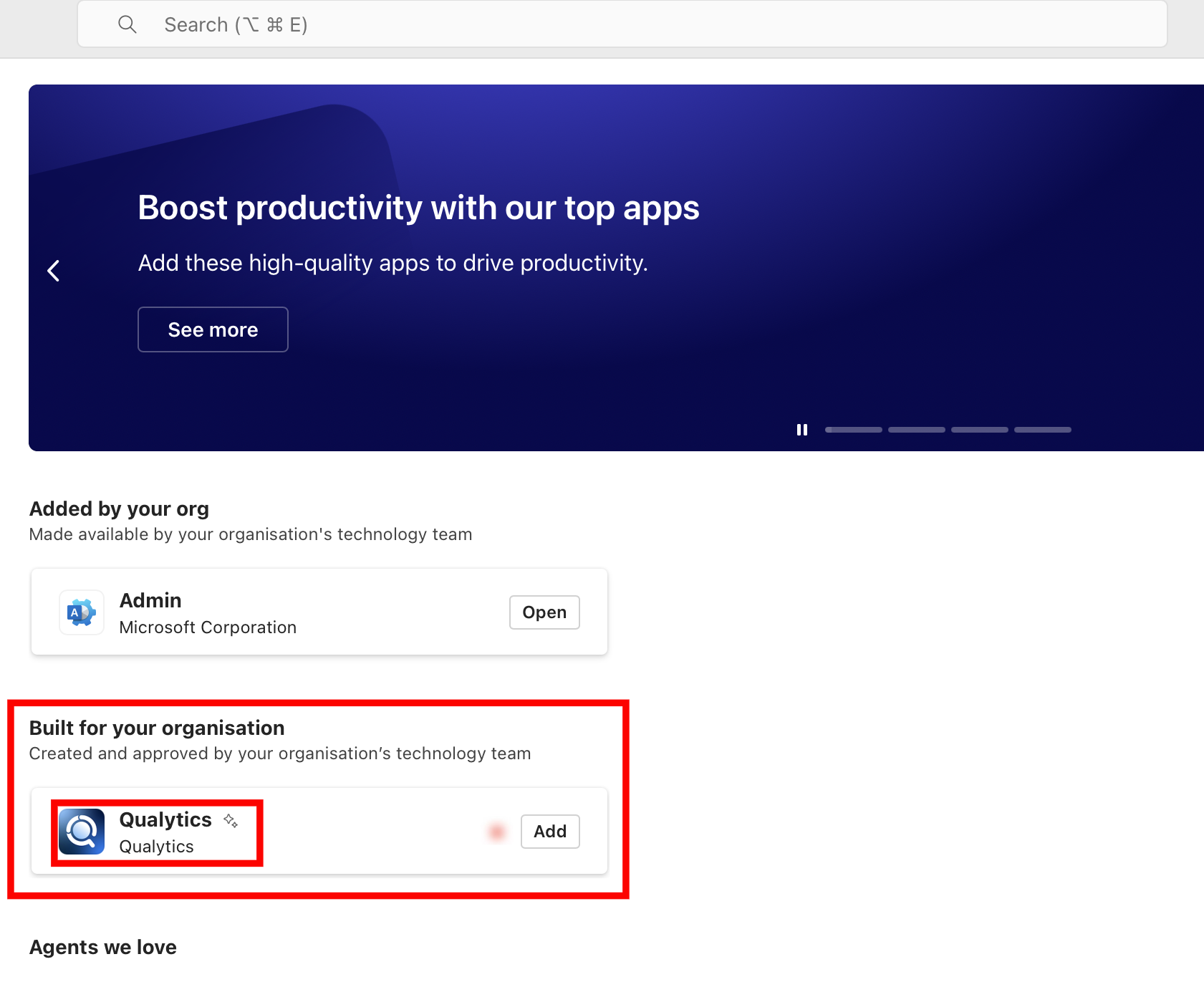This screenshot has width=1204, height=982.
Task: Pause the banner carousel
Action: coord(802,430)
